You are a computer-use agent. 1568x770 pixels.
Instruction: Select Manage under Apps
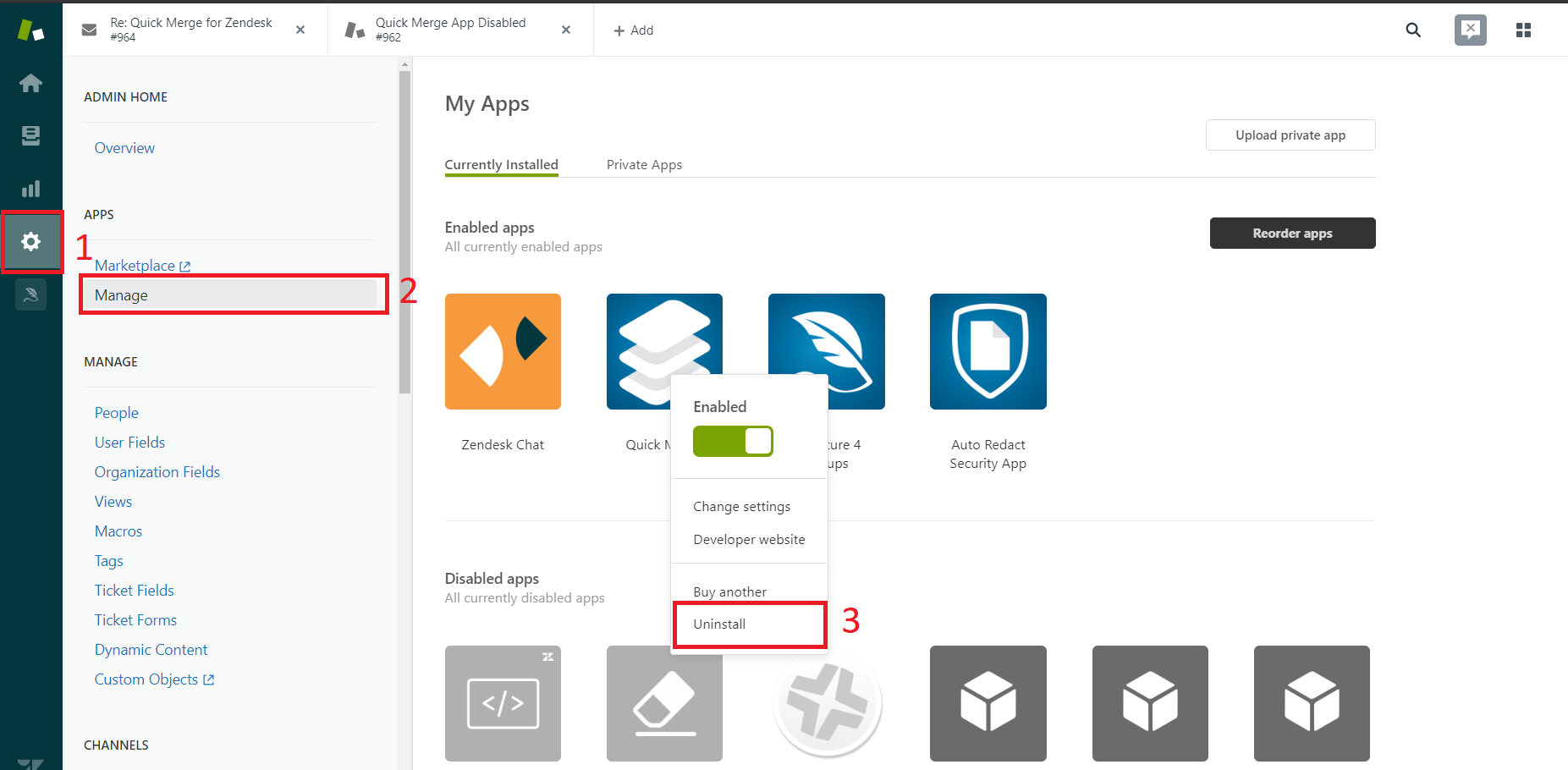click(229, 295)
